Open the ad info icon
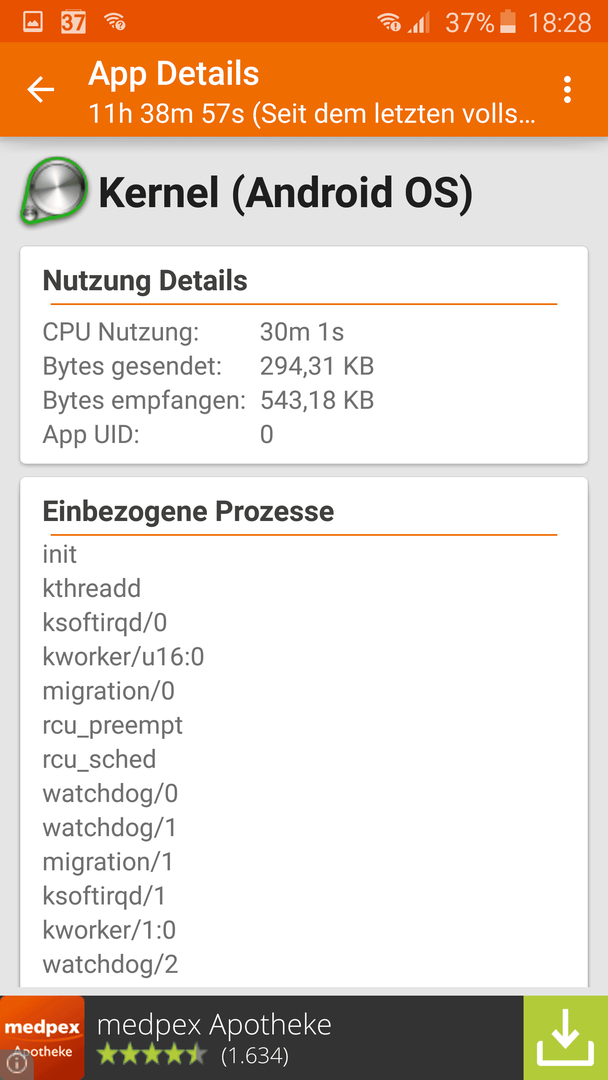The width and height of the screenshot is (608, 1080). point(15,1065)
